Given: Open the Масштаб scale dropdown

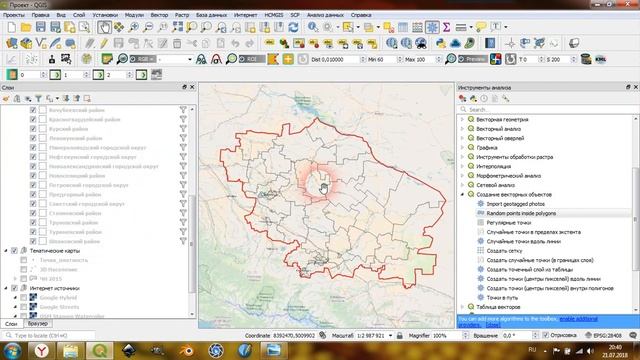Looking at the screenshot, I should [x=391, y=336].
